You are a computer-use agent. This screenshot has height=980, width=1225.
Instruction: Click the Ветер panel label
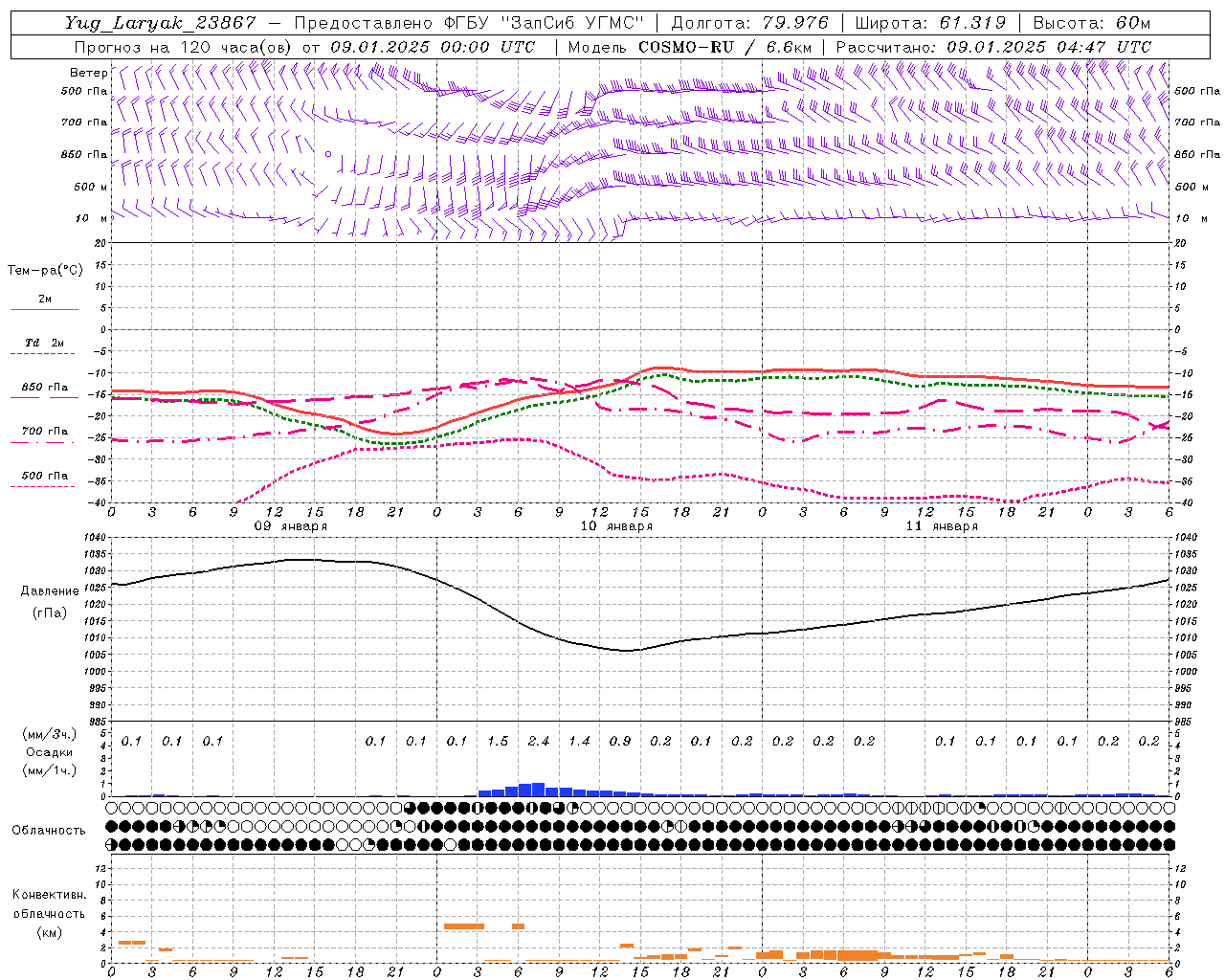(x=88, y=73)
